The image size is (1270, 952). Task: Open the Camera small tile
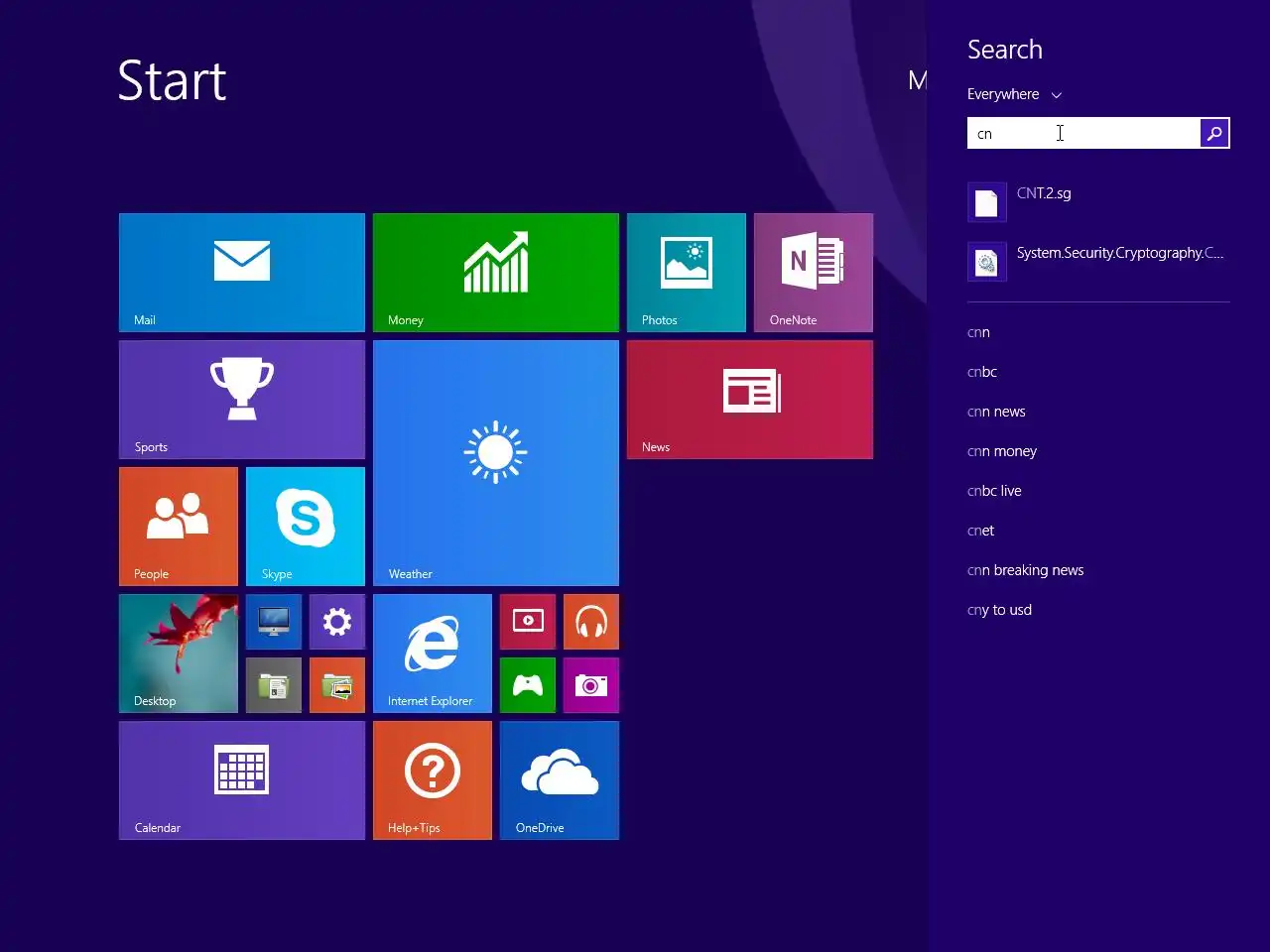591,685
